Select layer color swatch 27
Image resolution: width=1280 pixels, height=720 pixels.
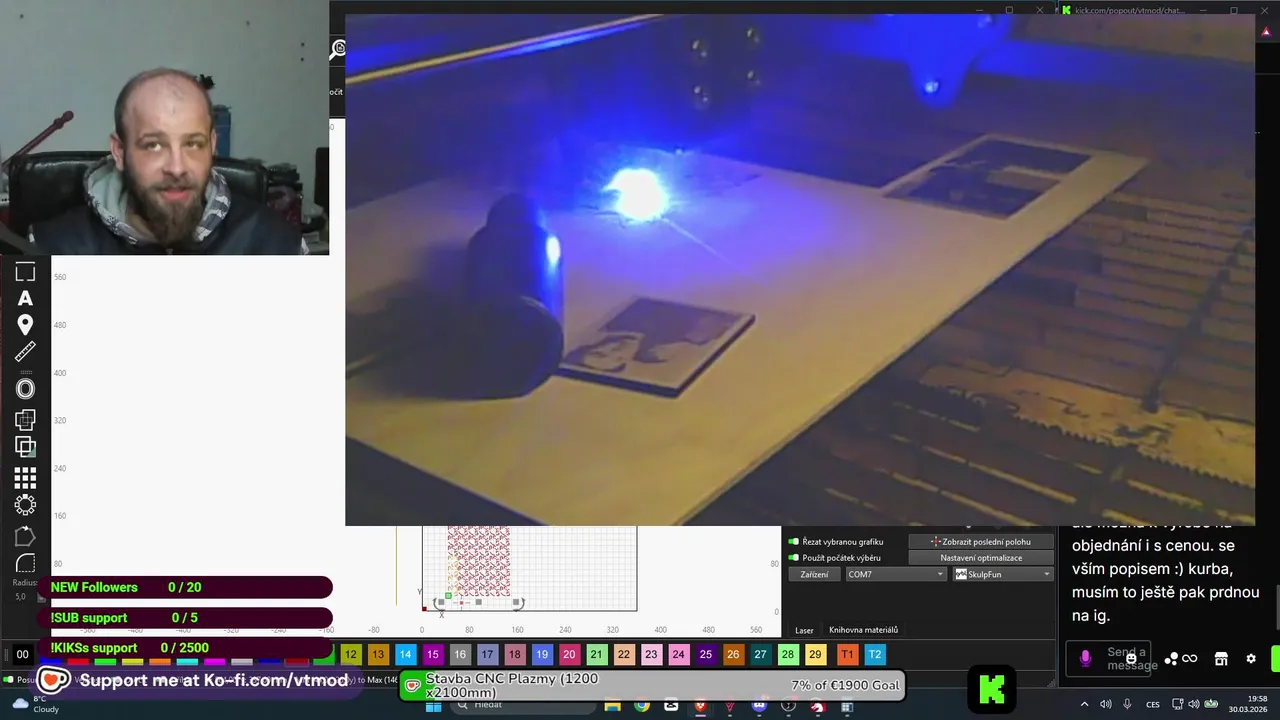pyautogui.click(x=760, y=655)
